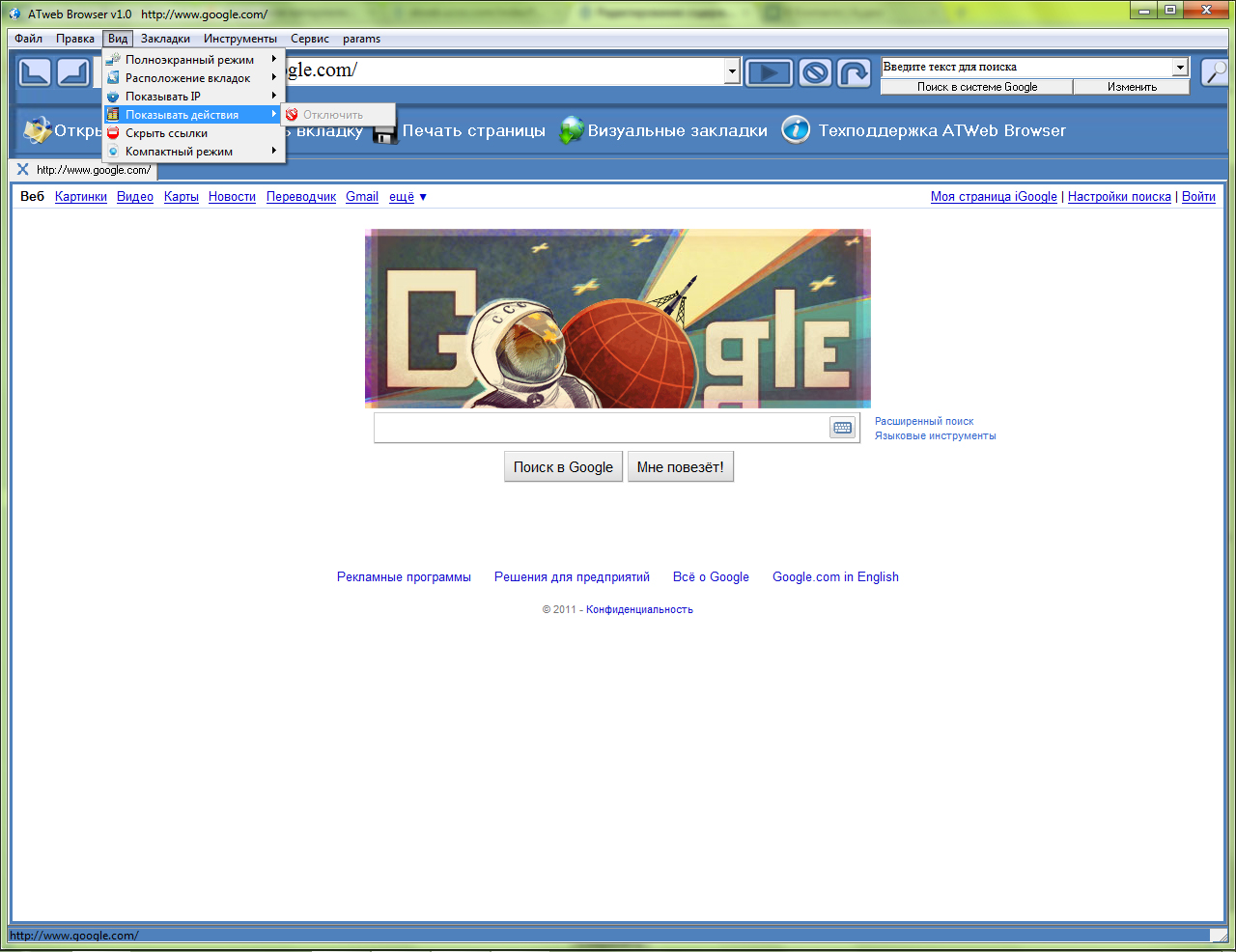Image resolution: width=1236 pixels, height=952 pixels.
Task: Open Решения для предприятий link
Action: point(572,576)
